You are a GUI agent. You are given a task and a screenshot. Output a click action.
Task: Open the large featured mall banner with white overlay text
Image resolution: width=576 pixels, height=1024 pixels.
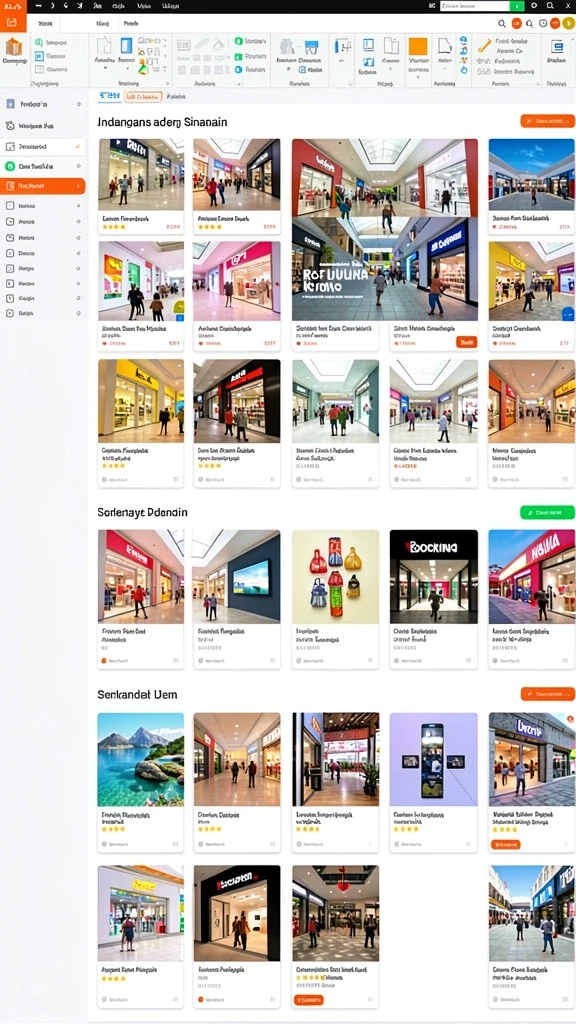pos(385,229)
